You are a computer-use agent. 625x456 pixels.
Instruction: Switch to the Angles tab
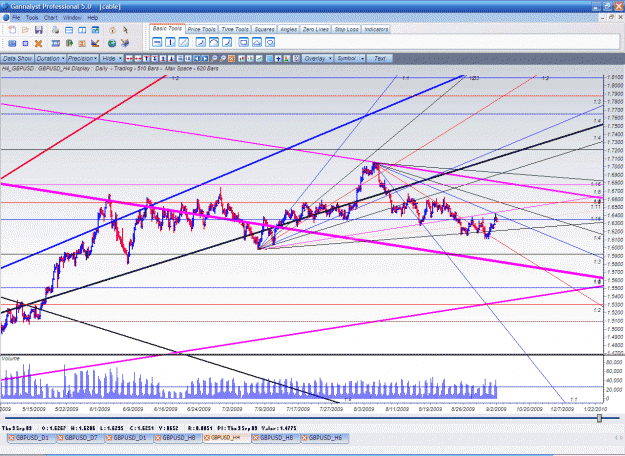tap(289, 29)
